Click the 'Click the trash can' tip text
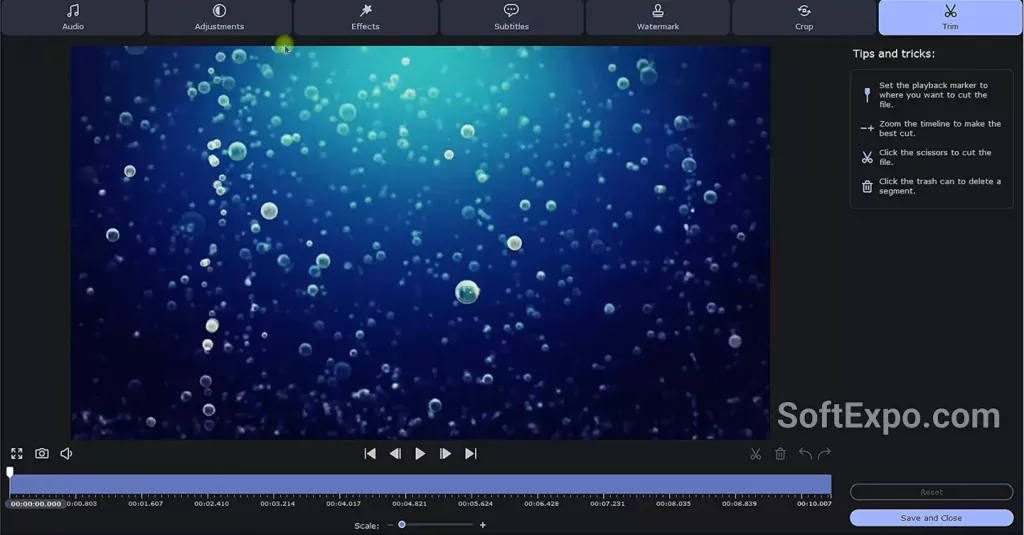This screenshot has height=535, width=1024. (940, 186)
